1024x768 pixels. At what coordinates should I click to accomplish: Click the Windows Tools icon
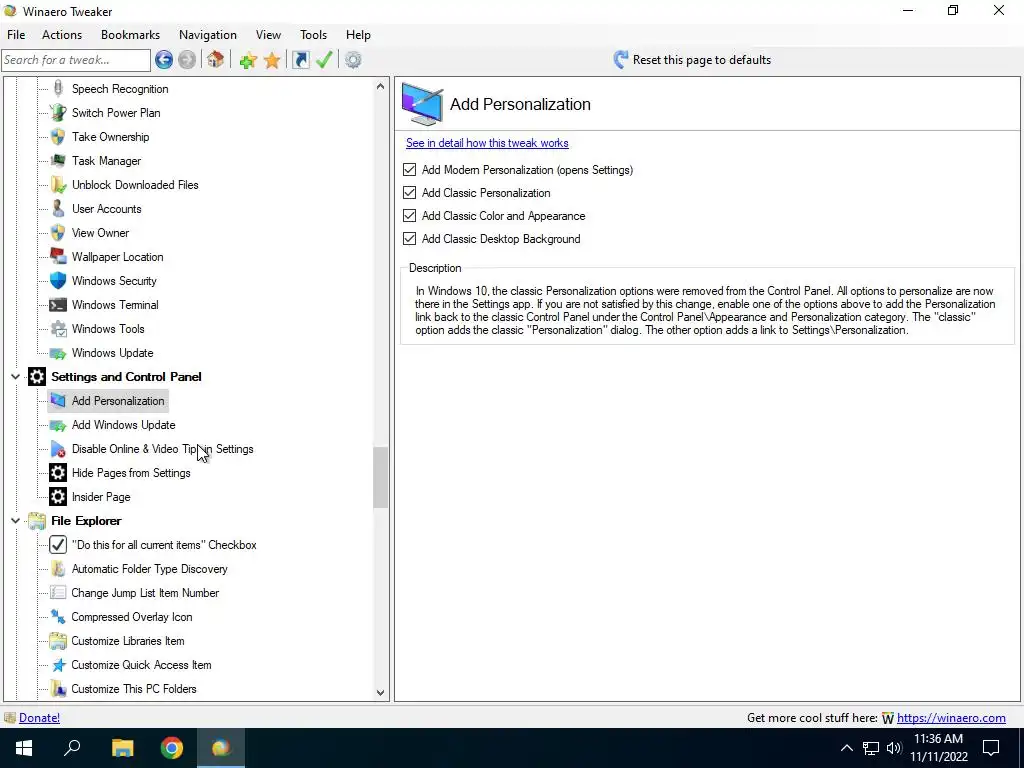coord(58,329)
